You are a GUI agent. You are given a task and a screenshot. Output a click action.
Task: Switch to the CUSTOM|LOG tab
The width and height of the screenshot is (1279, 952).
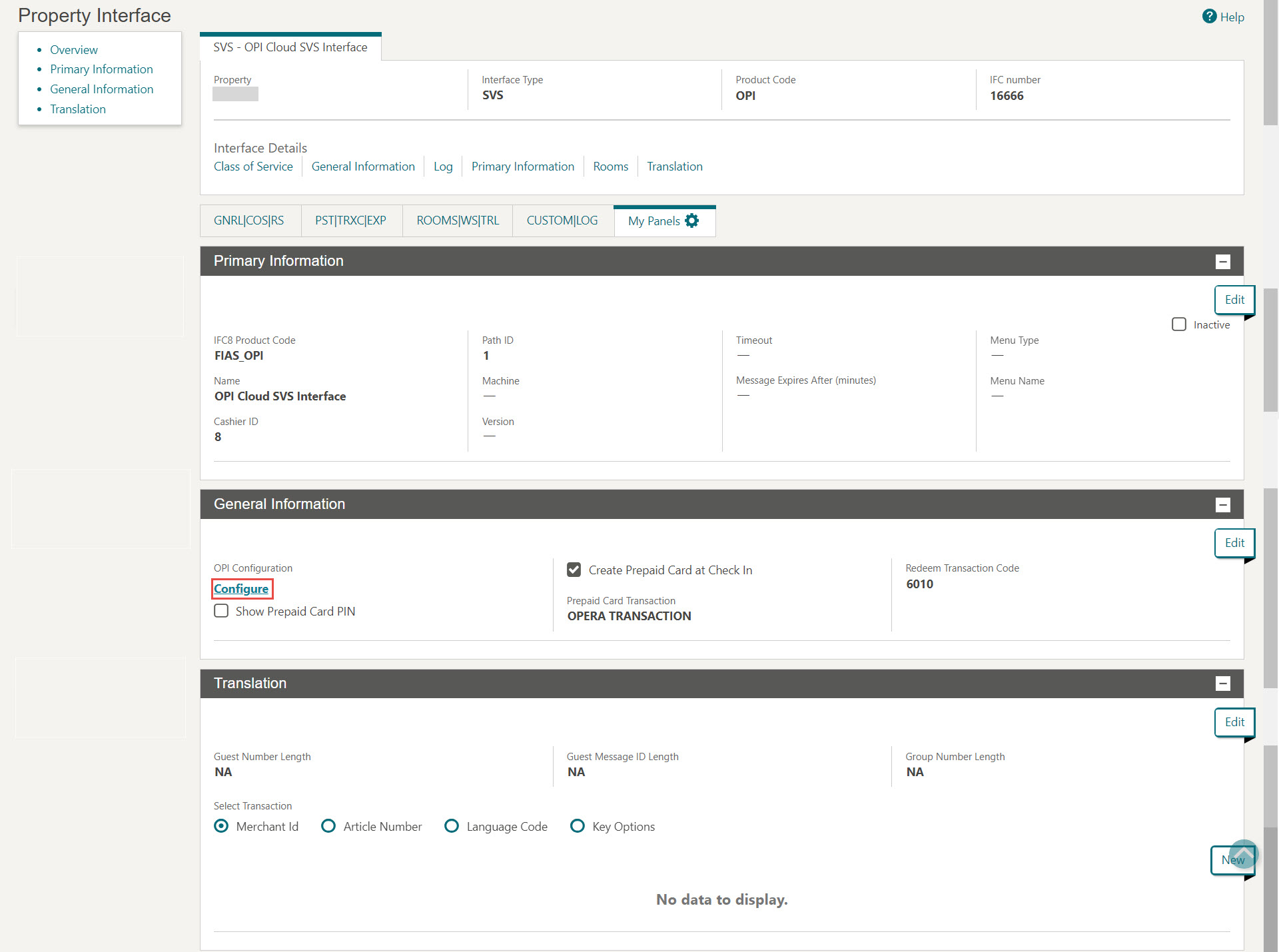(x=562, y=221)
